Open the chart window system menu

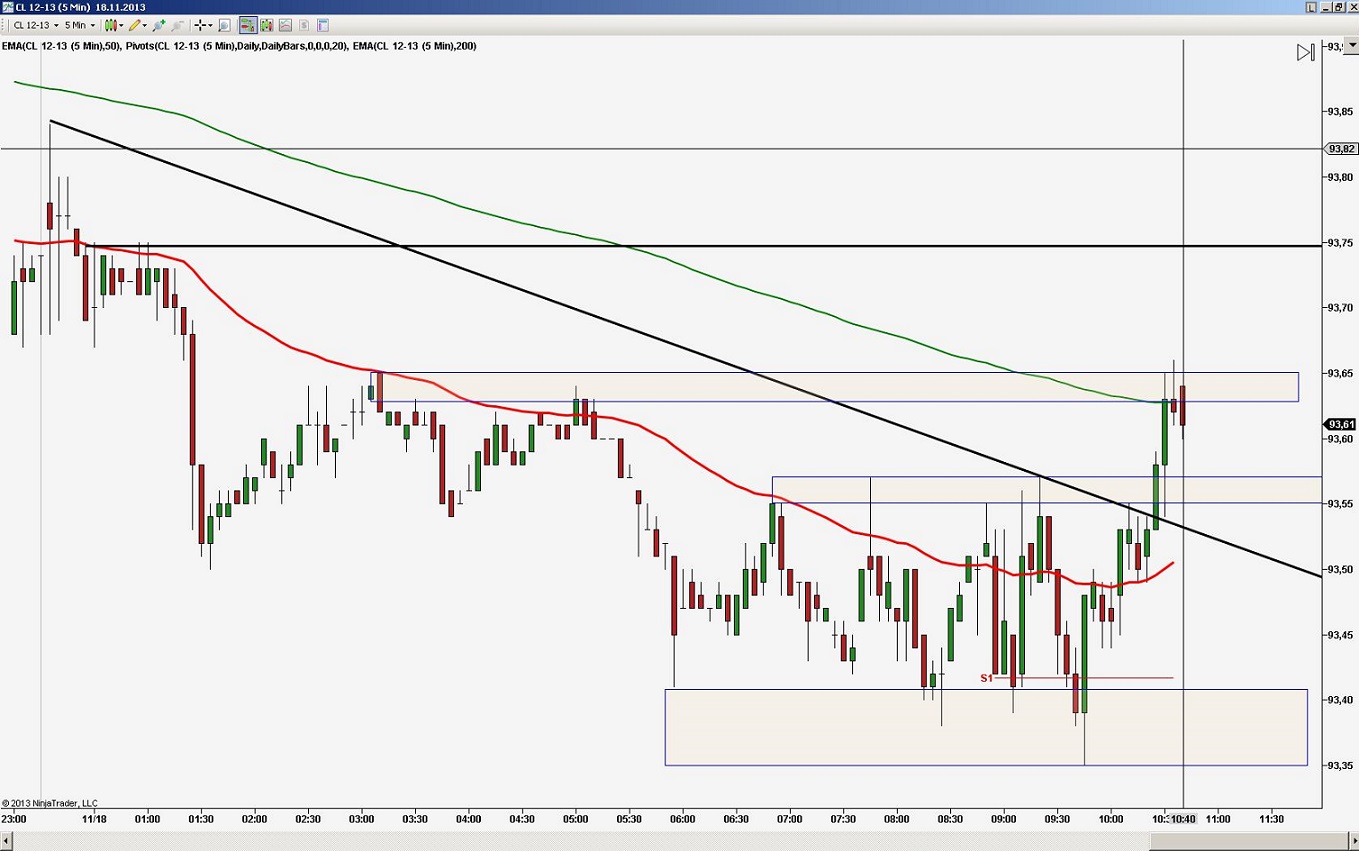6,6
